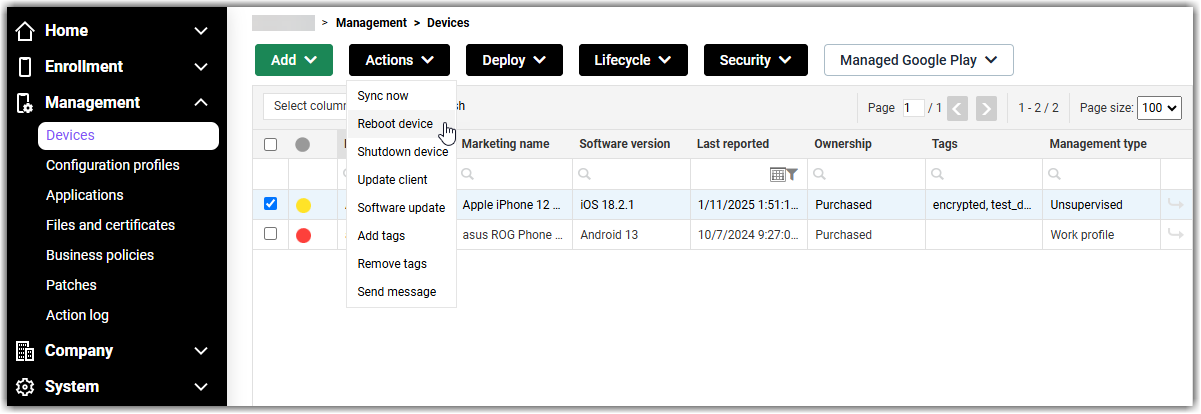Open Action log in sidebar
This screenshot has height=414, width=1201.
click(x=77, y=315)
